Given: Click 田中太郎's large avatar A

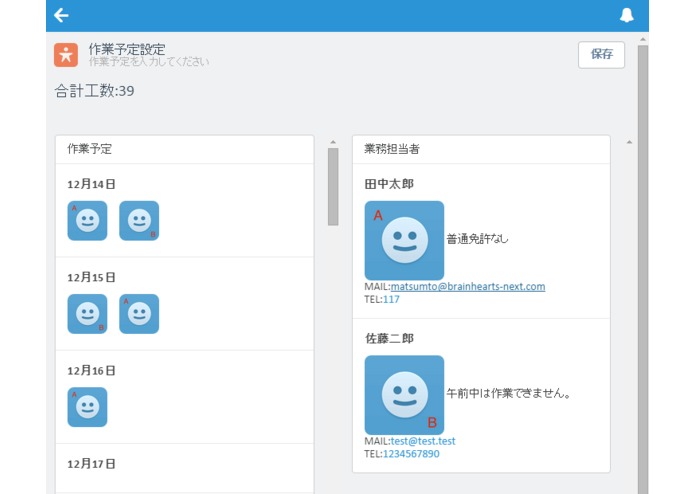Looking at the screenshot, I should click(404, 241).
